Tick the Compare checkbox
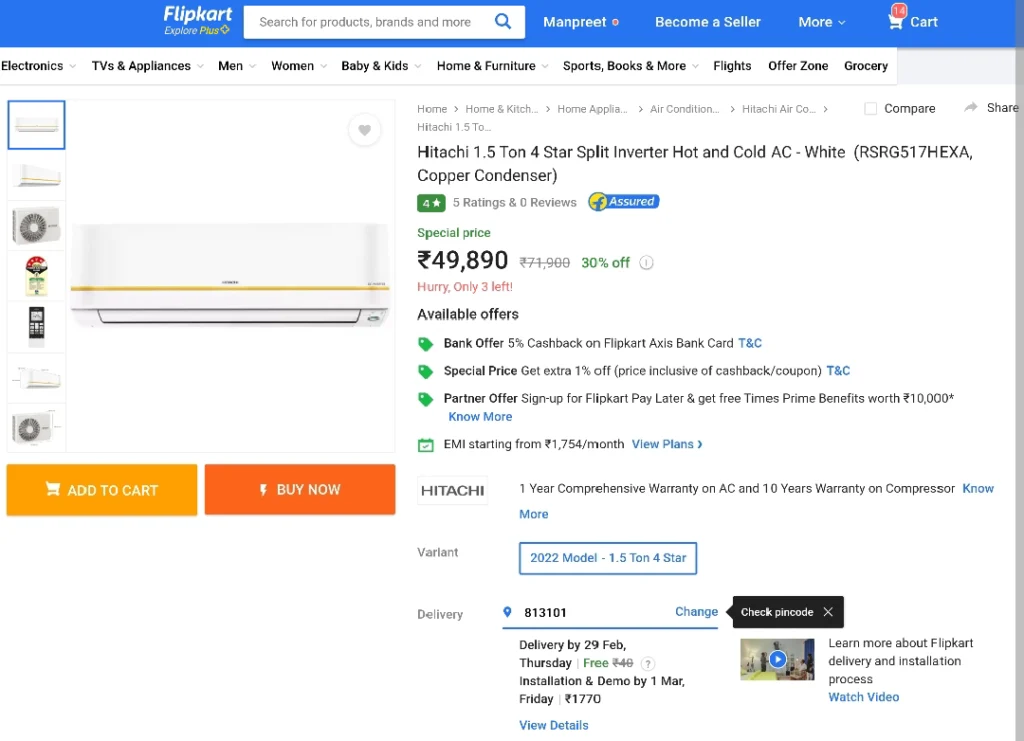This screenshot has width=1024, height=741. 871,108
